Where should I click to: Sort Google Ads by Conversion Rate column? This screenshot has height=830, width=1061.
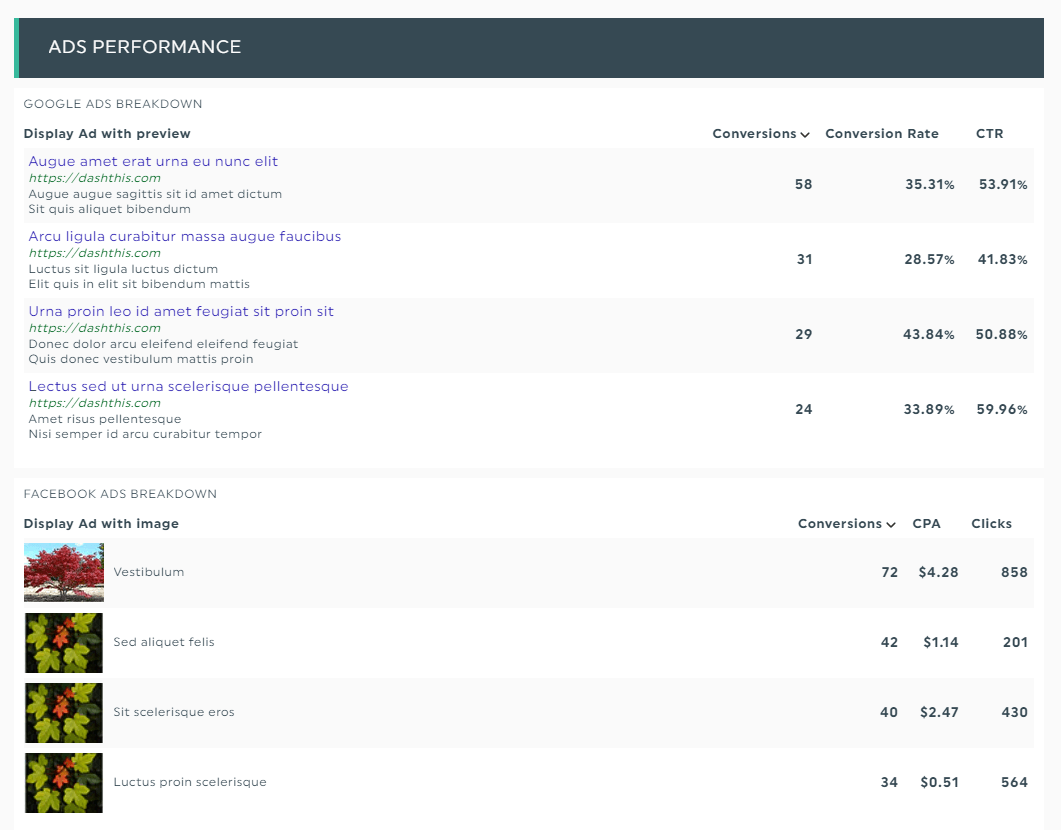click(881, 134)
